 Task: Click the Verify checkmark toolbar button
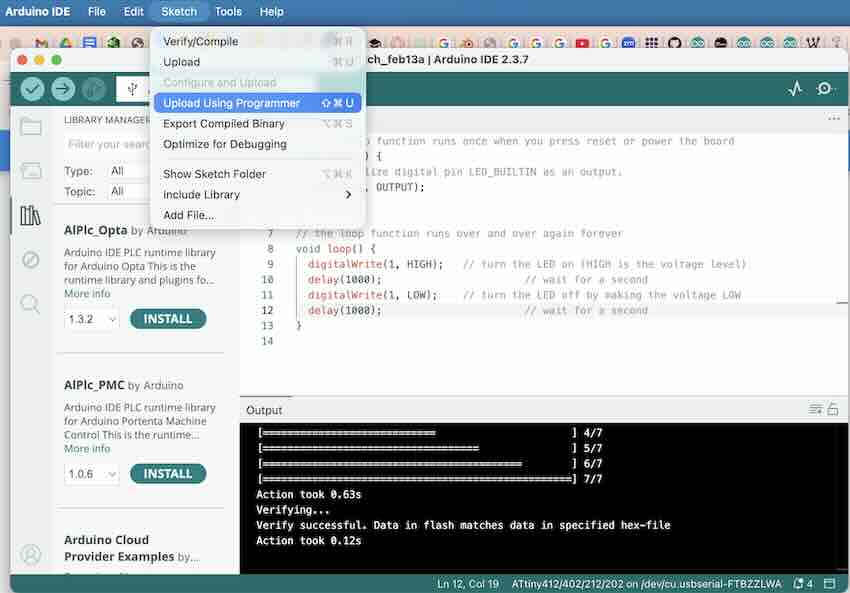(32, 89)
